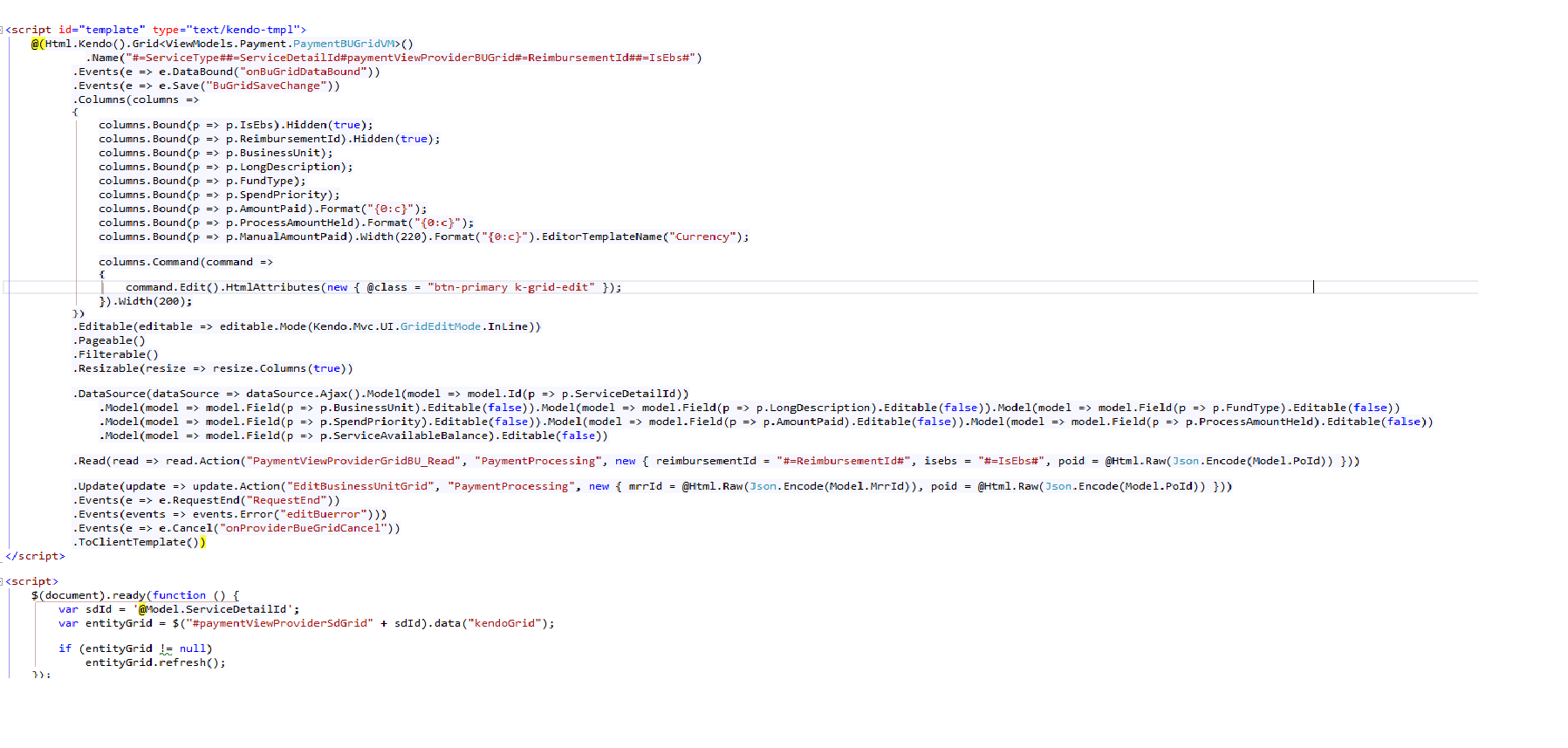
Task: Click the columns.Command(command => line
Action: 186,262
